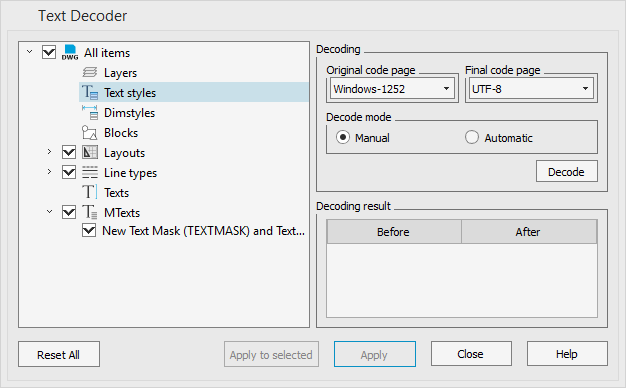Toggle the Line types checkbox
Viewport: 626px width, 388px height.
[69, 172]
